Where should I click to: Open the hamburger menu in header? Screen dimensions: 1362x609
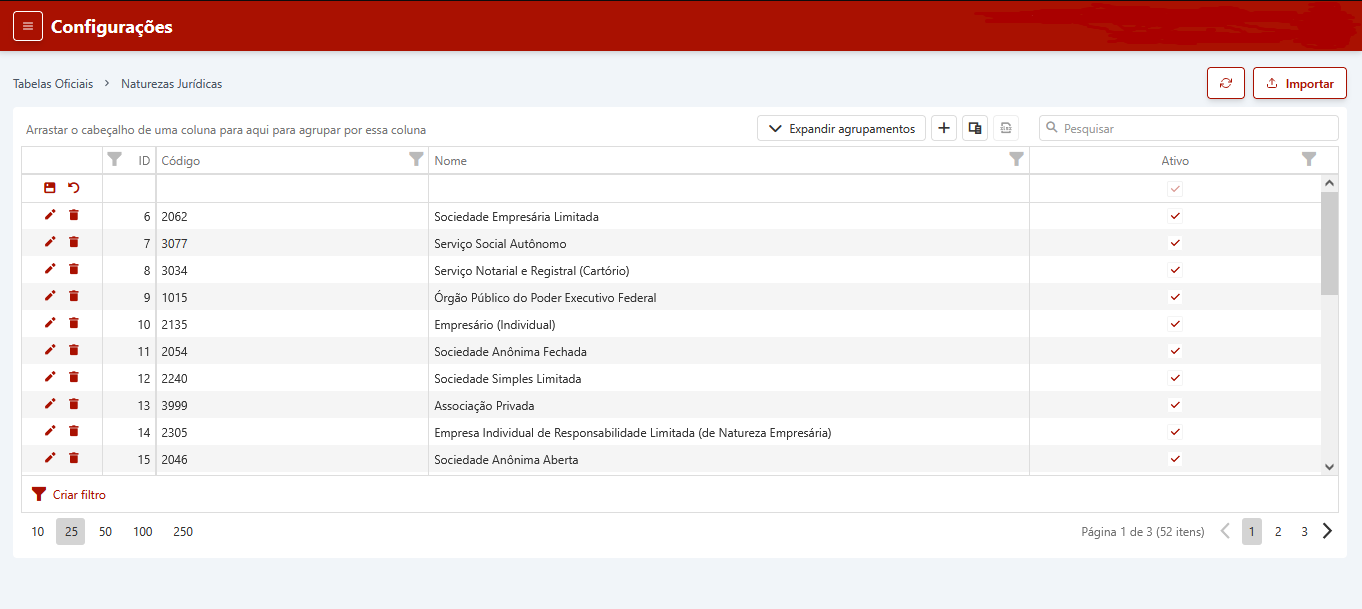pos(28,27)
